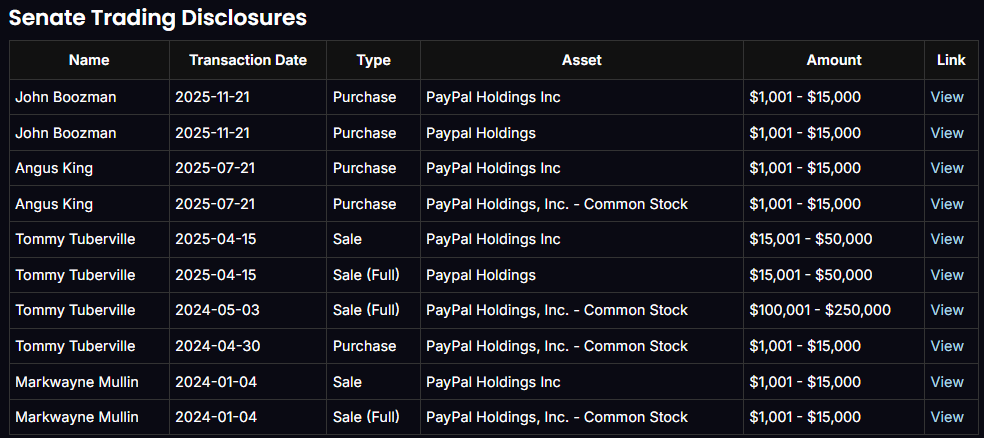The image size is (984, 438).
Task: Open View link for Boozman's PayPal Holdings Inc purchase
Action: 946,97
